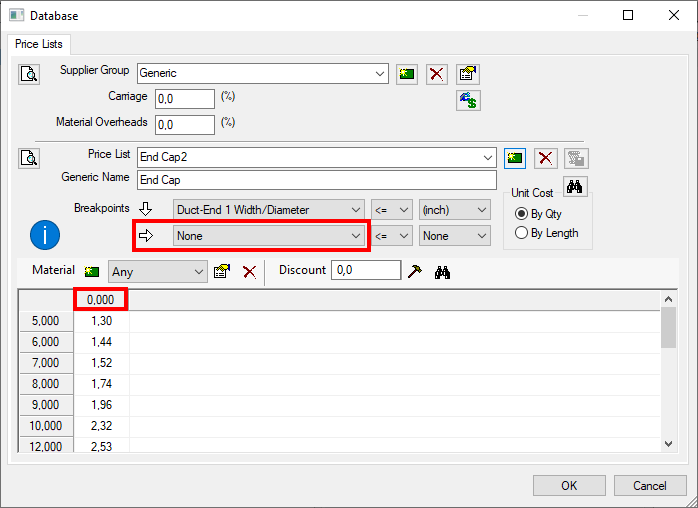Click the Discount value field

coord(366,270)
